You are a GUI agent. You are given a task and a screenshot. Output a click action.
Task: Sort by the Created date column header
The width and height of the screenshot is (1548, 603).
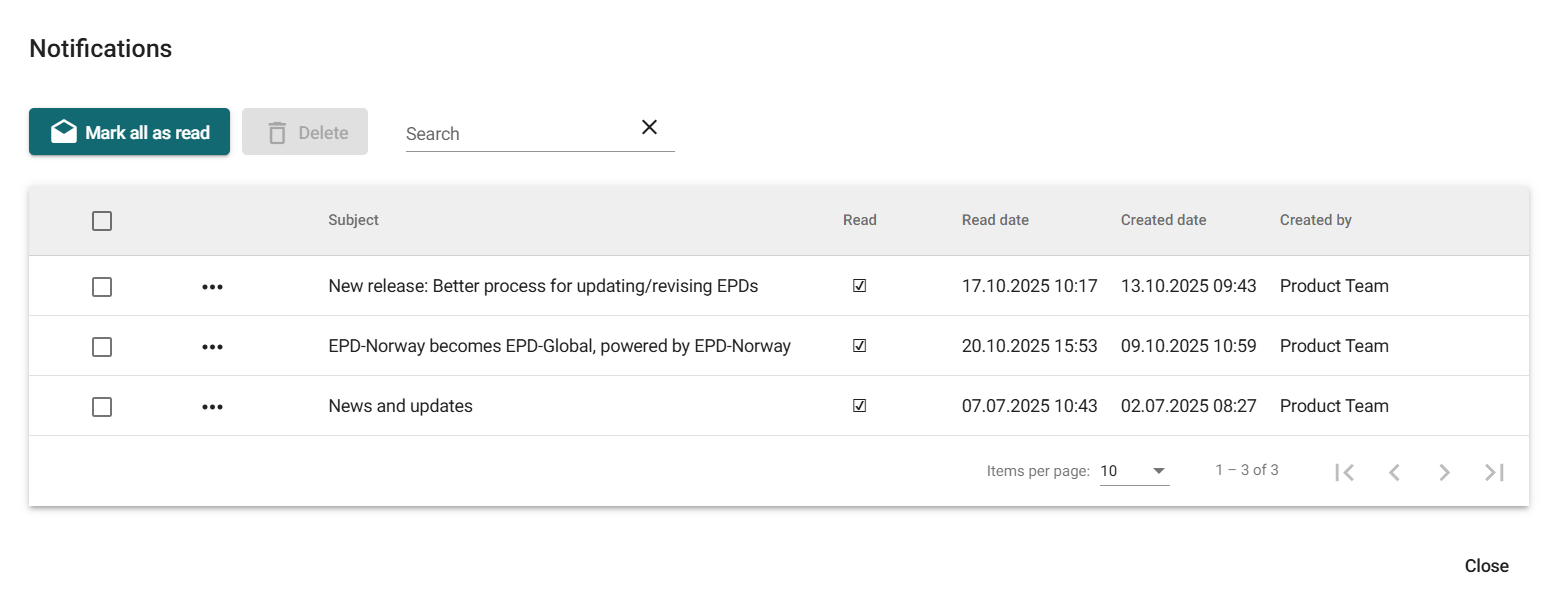point(1163,220)
